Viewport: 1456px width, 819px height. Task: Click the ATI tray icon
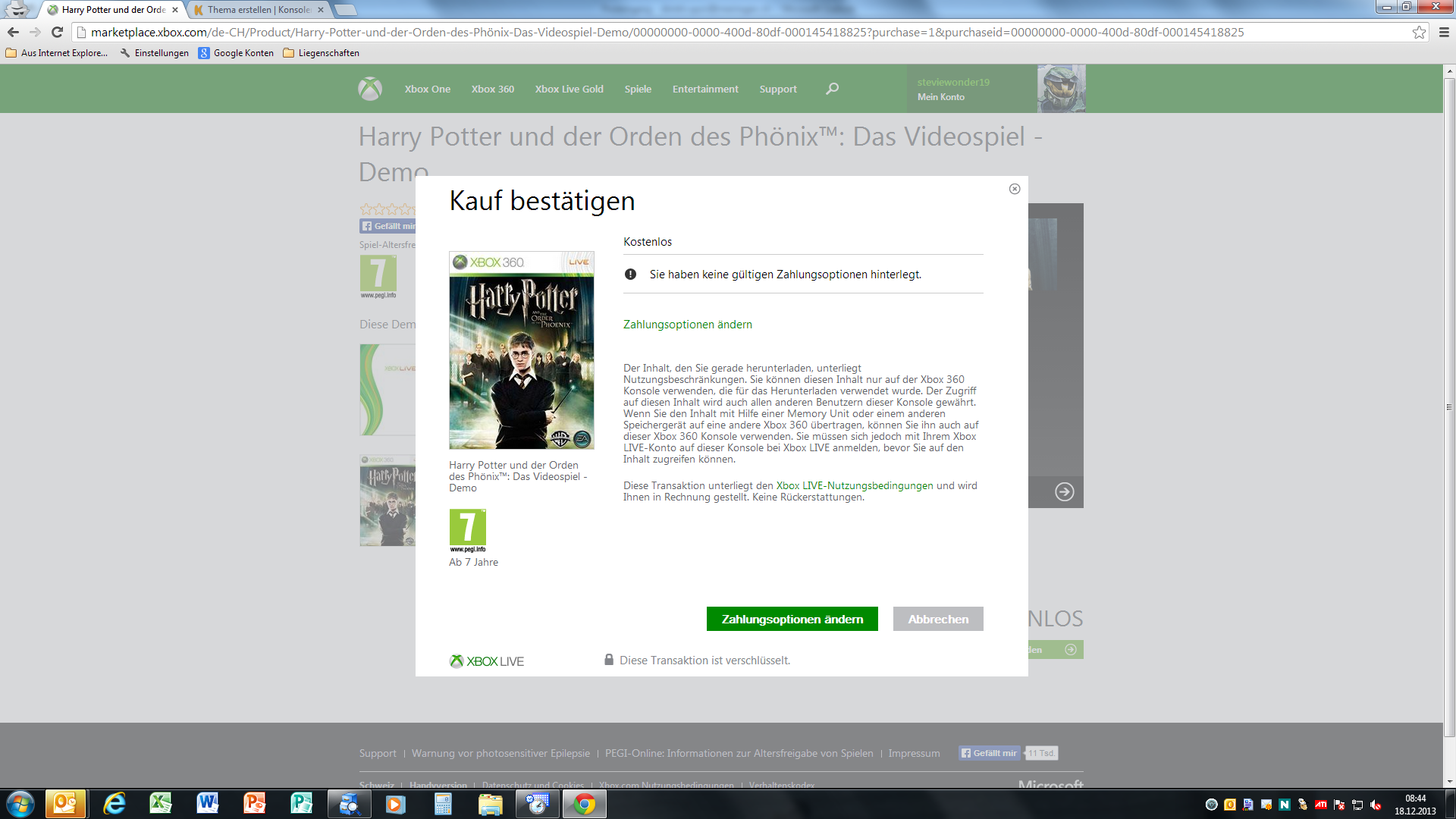(1321, 805)
